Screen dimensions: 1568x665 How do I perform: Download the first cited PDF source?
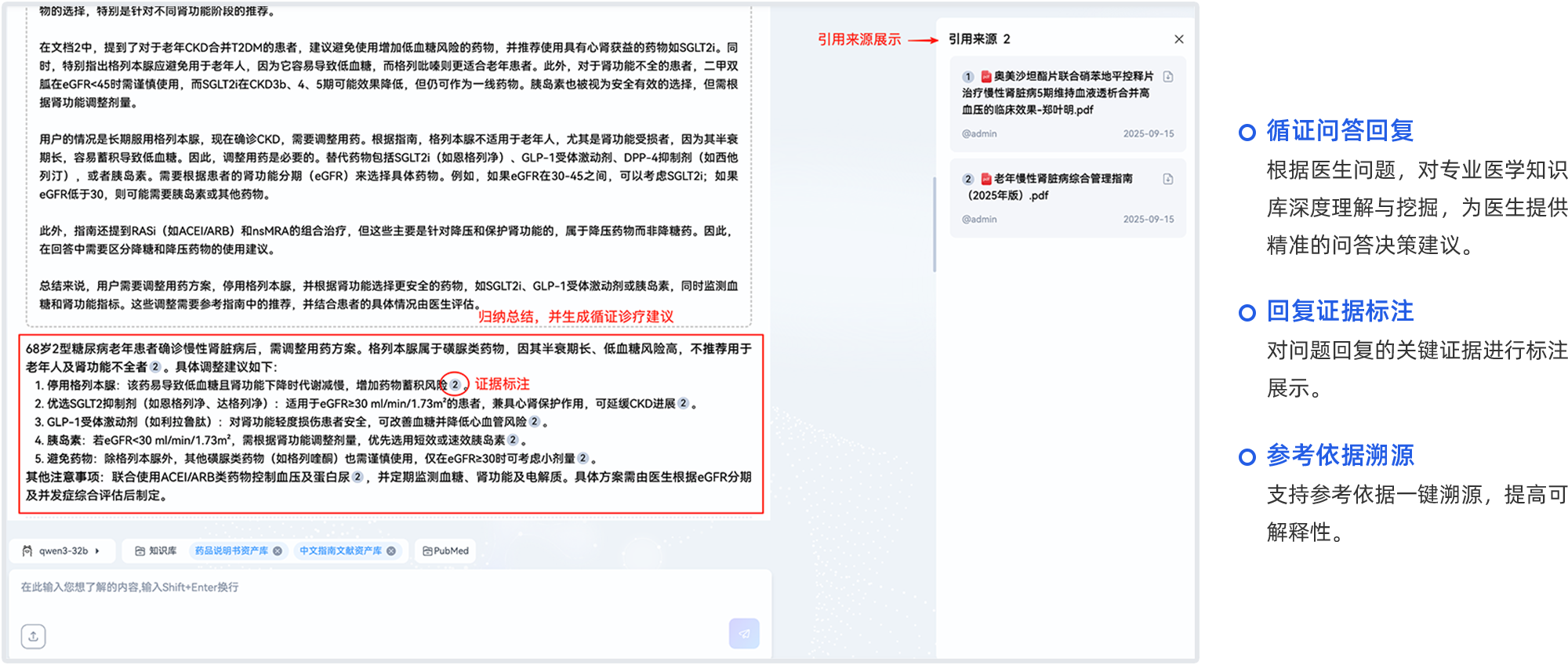[1167, 77]
